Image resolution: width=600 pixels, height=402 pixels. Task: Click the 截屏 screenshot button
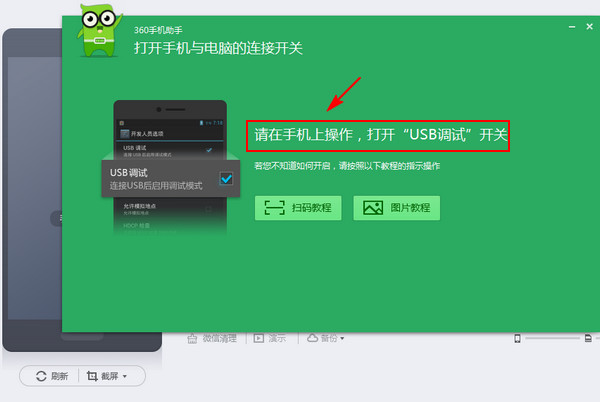pos(102,376)
